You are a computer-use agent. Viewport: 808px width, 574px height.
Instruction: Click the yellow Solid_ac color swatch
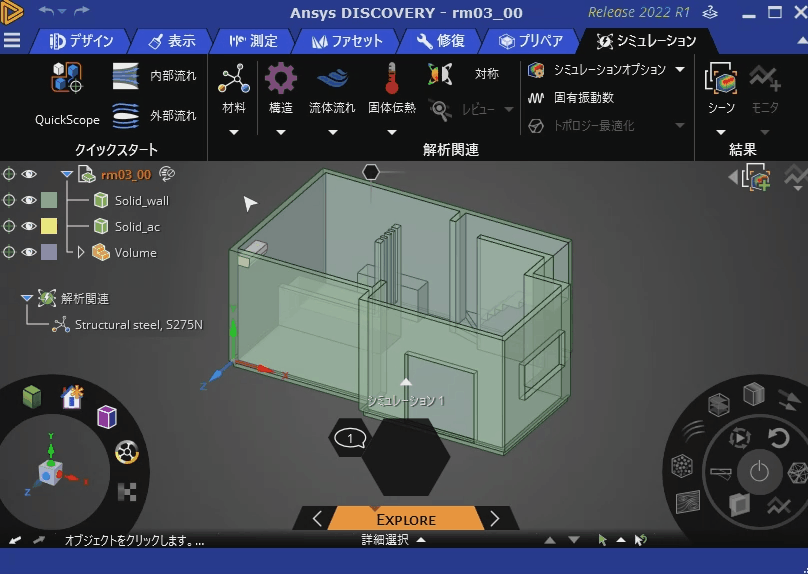point(49,226)
